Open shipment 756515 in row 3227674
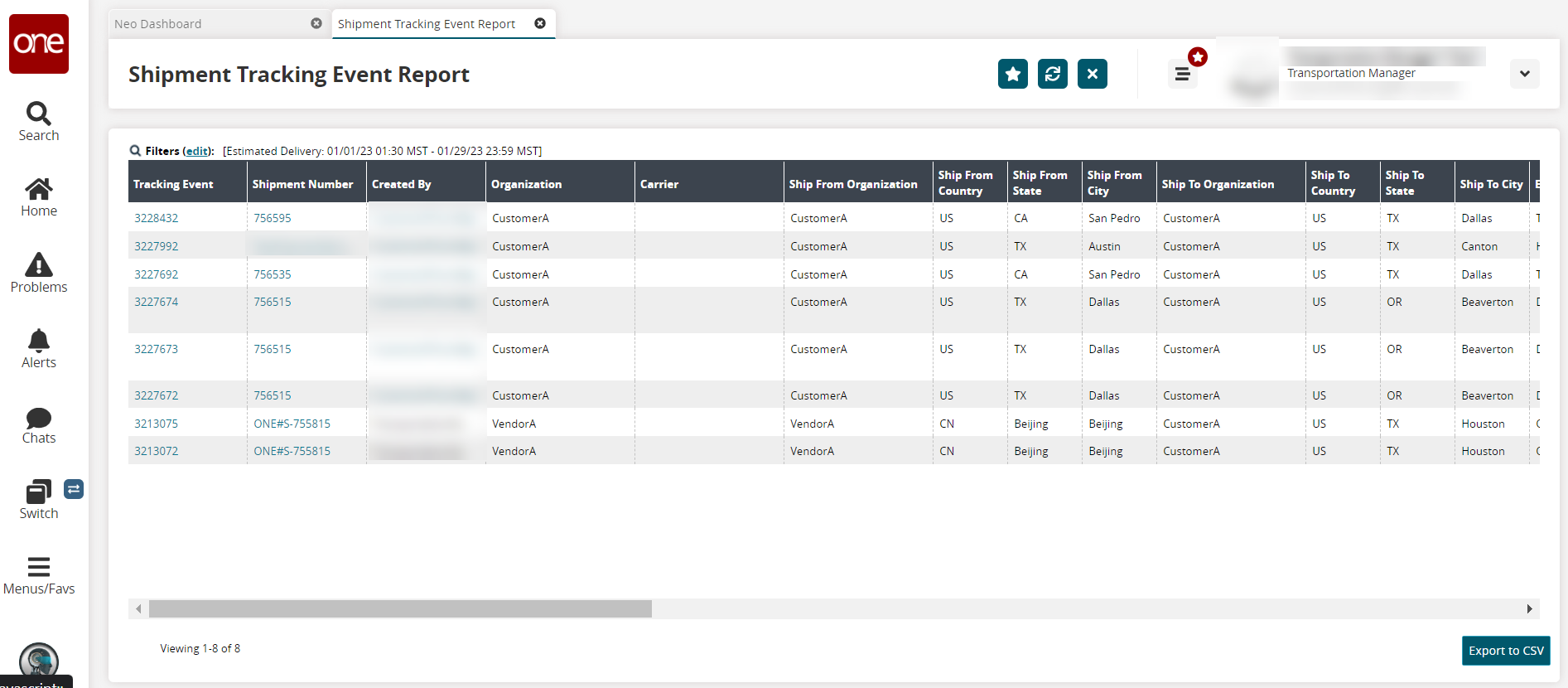Viewport: 1568px width, 688px height. (273, 302)
